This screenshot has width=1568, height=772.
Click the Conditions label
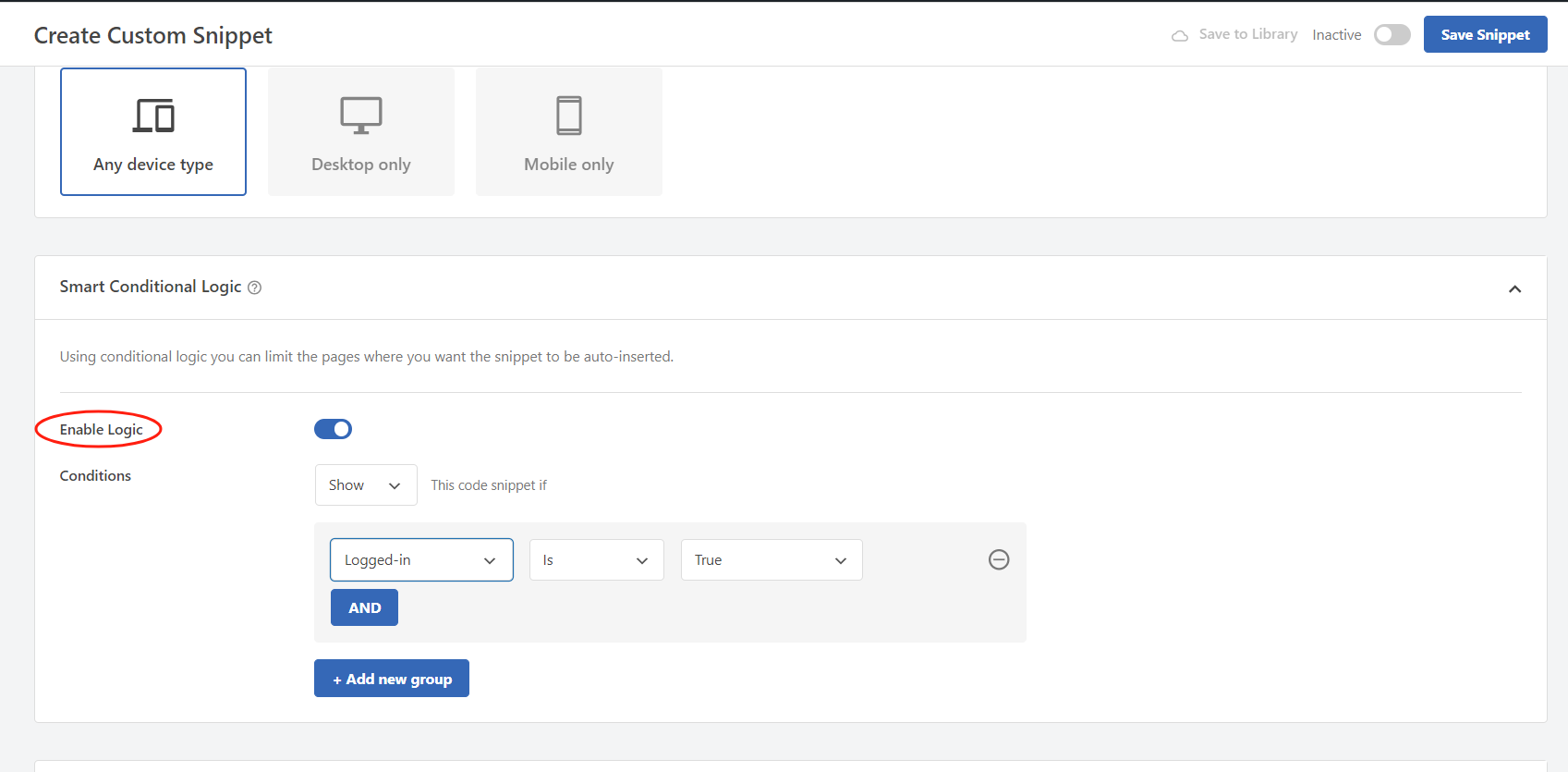95,475
